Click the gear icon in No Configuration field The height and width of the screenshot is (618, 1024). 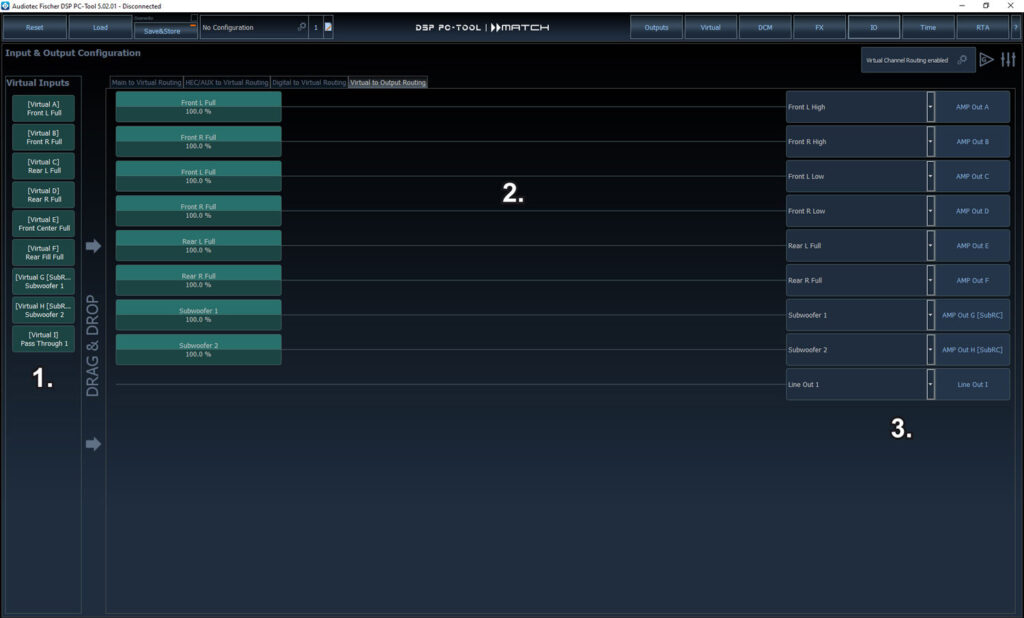(302, 27)
